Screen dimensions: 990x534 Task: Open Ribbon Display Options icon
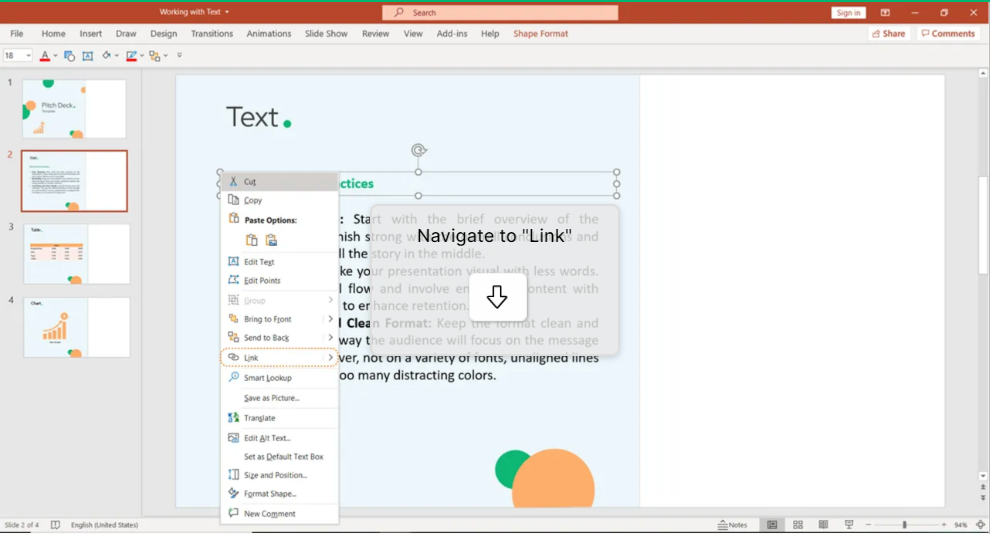885,13
